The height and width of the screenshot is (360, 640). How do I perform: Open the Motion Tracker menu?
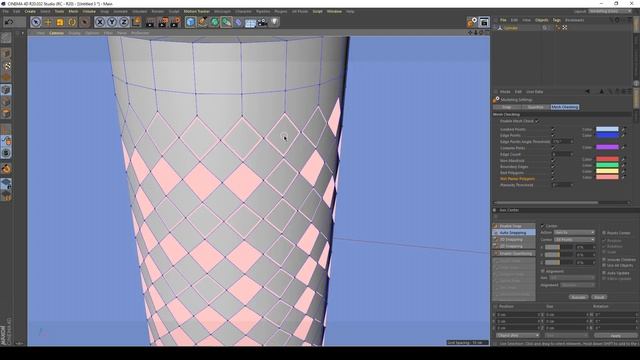coord(197,11)
